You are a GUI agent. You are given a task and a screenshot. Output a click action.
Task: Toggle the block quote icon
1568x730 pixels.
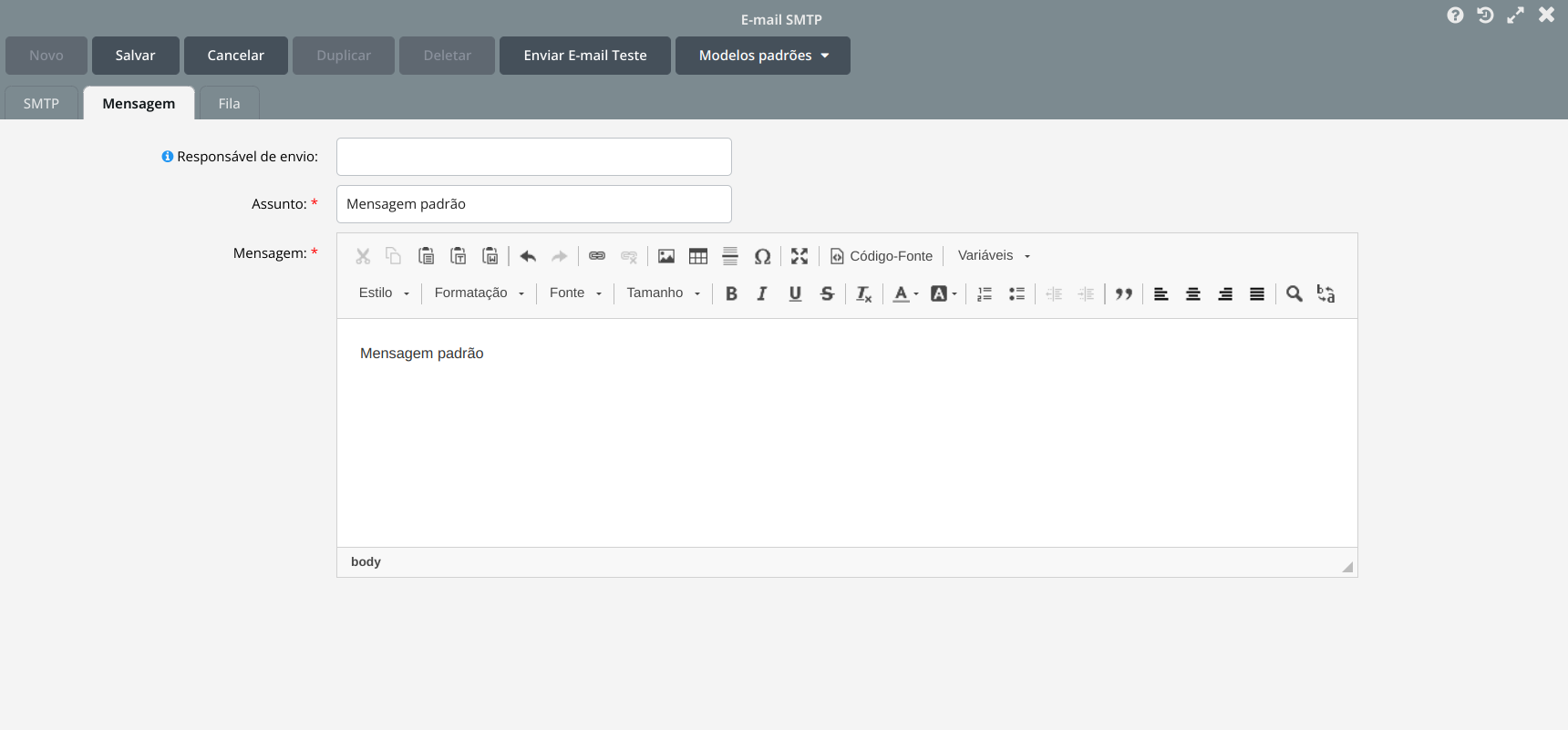pyautogui.click(x=1124, y=293)
